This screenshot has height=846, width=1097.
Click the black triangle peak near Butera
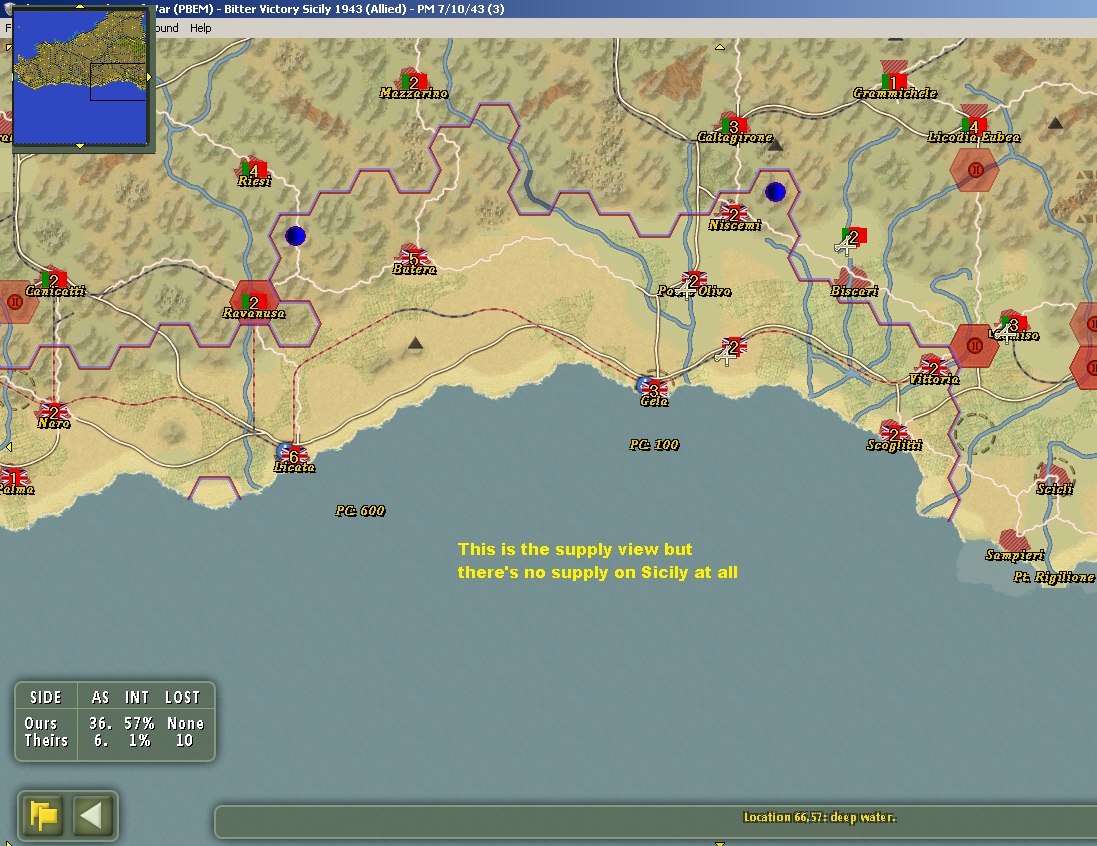[415, 343]
